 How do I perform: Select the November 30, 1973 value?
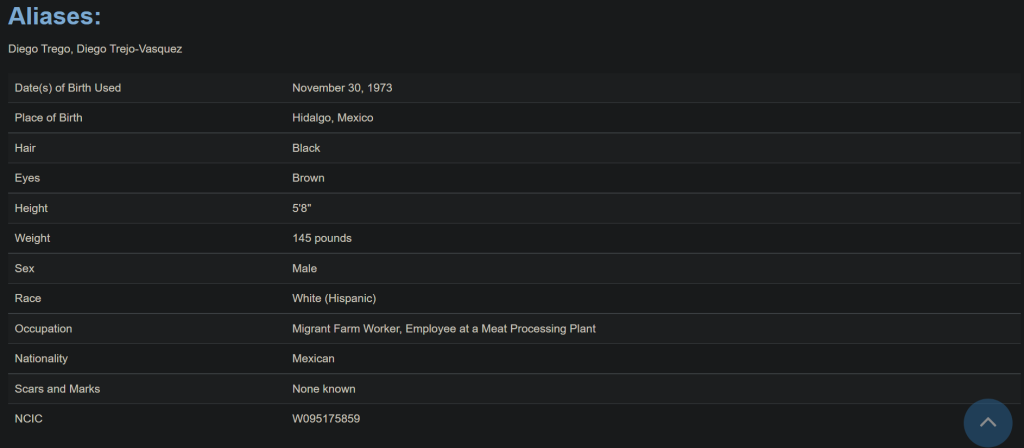click(342, 88)
